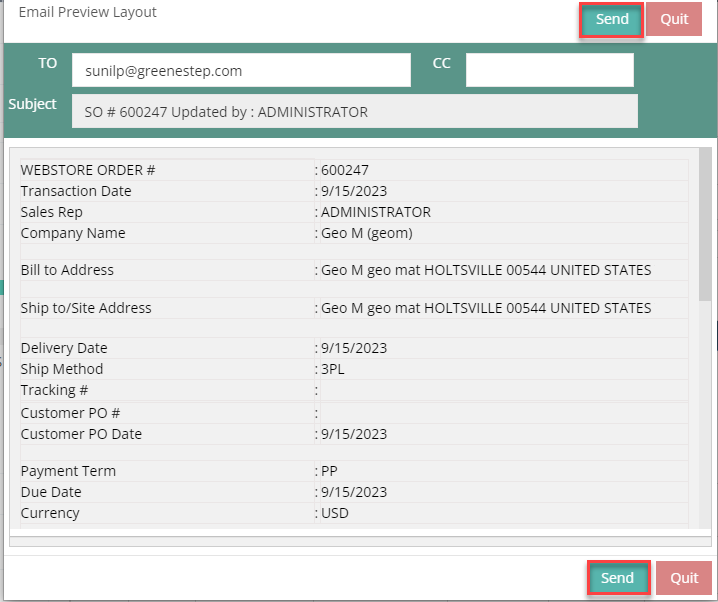The width and height of the screenshot is (718, 602).
Task: Click the Bill to Address value
Action: [485, 270]
